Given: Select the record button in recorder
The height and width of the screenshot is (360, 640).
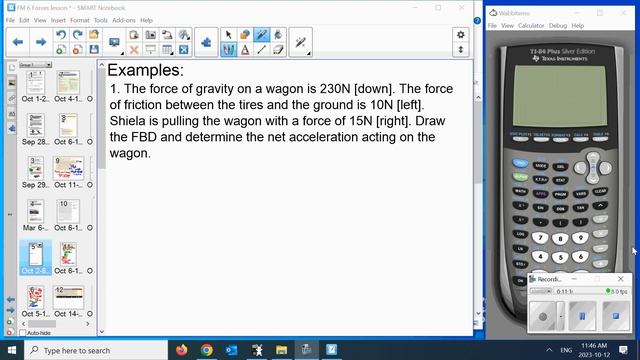Looking at the screenshot, I should [543, 316].
